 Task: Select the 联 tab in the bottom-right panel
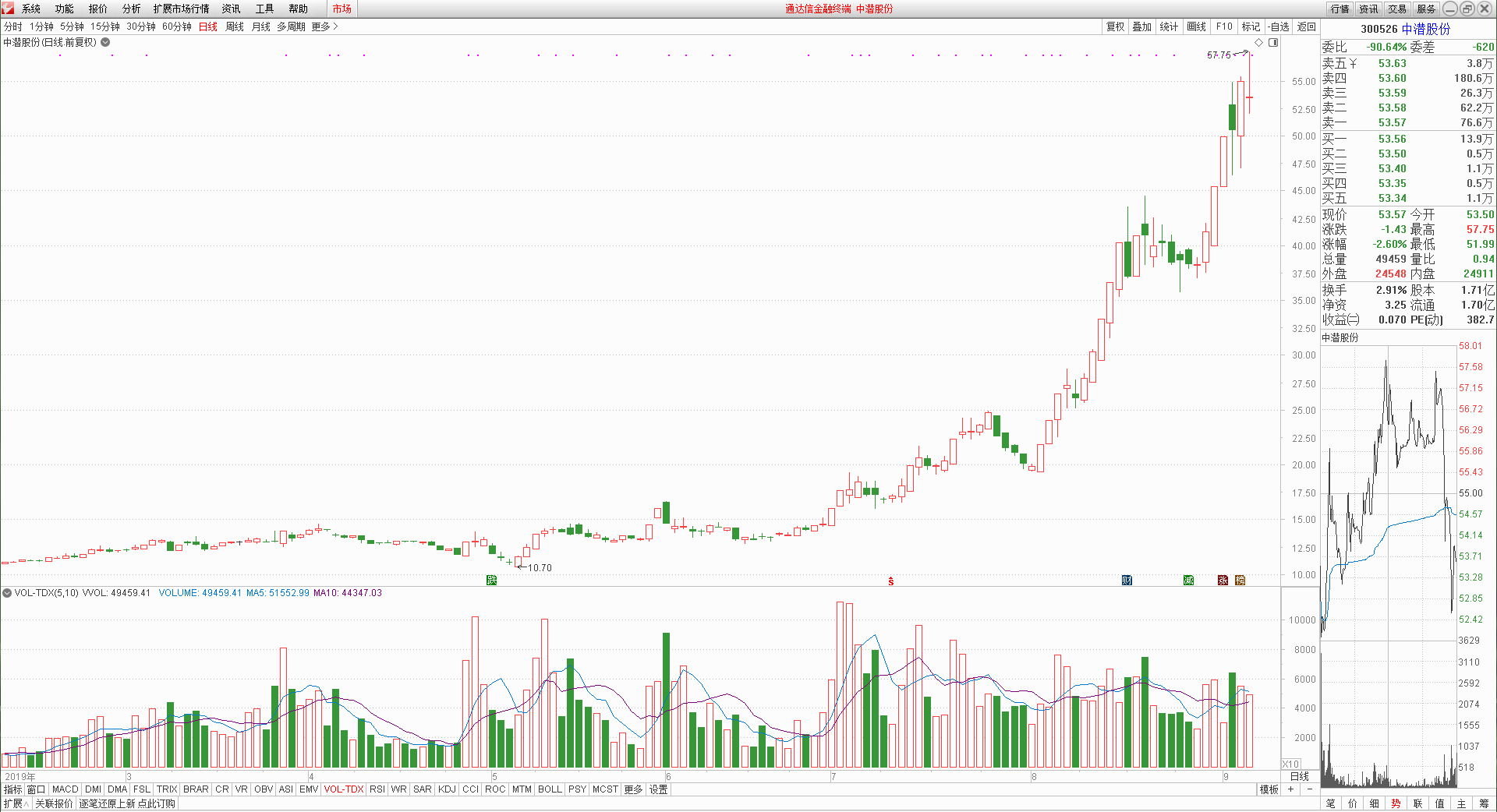(x=1417, y=803)
